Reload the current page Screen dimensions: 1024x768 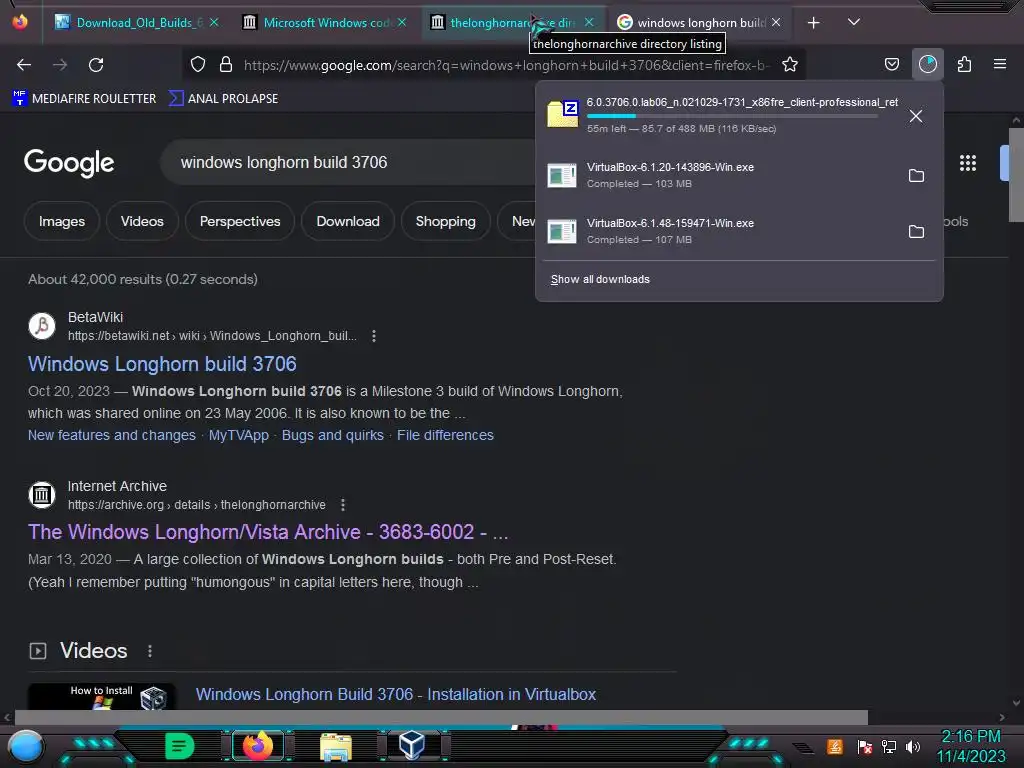[96, 65]
